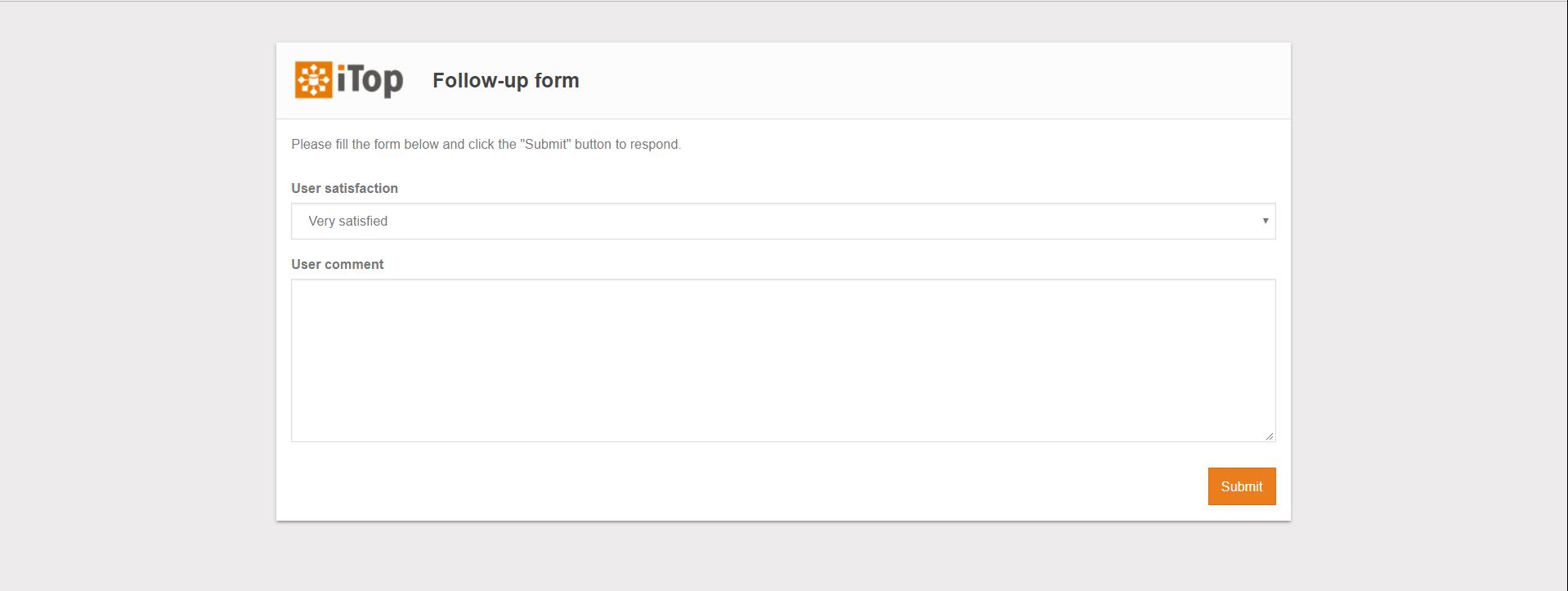The image size is (1568, 591).
Task: Click the gray area below the form panel
Action: pyautogui.click(x=783, y=557)
